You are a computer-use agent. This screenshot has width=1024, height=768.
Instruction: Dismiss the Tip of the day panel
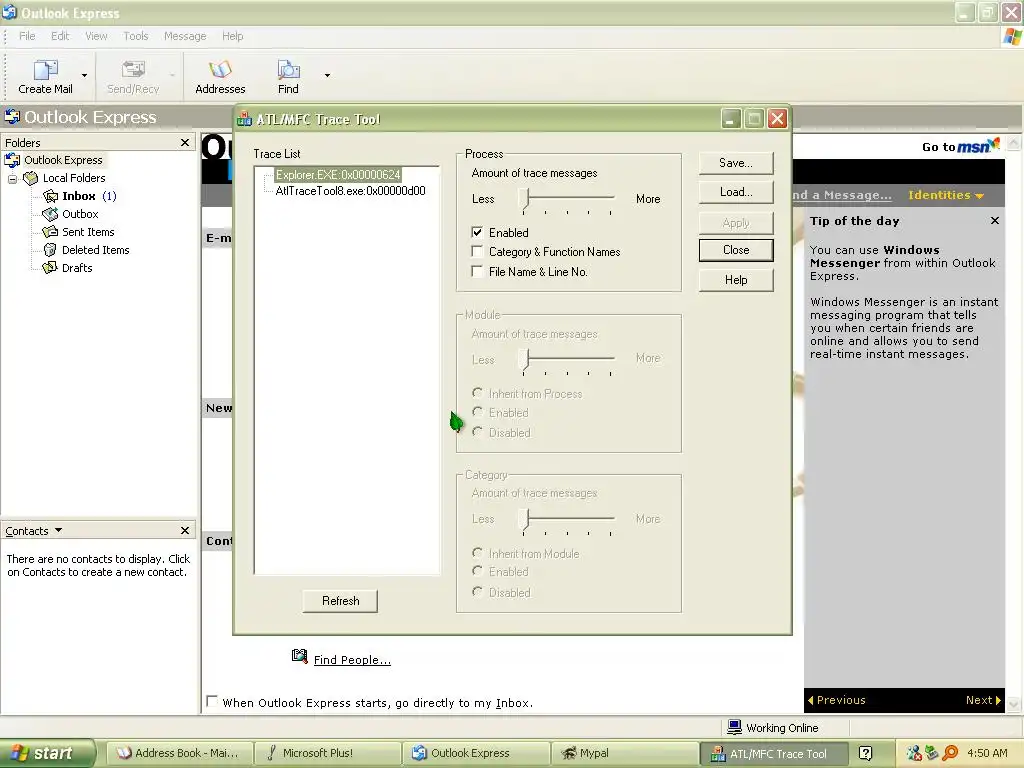point(995,221)
